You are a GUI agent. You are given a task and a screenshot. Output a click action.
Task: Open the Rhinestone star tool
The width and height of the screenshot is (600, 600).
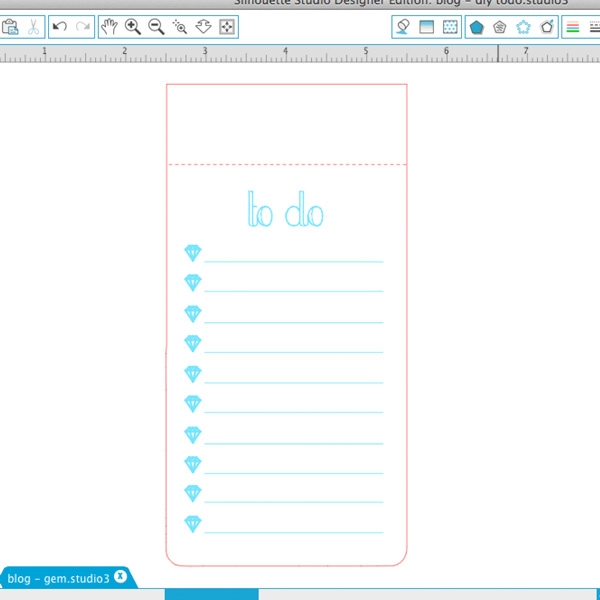[x=523, y=27]
